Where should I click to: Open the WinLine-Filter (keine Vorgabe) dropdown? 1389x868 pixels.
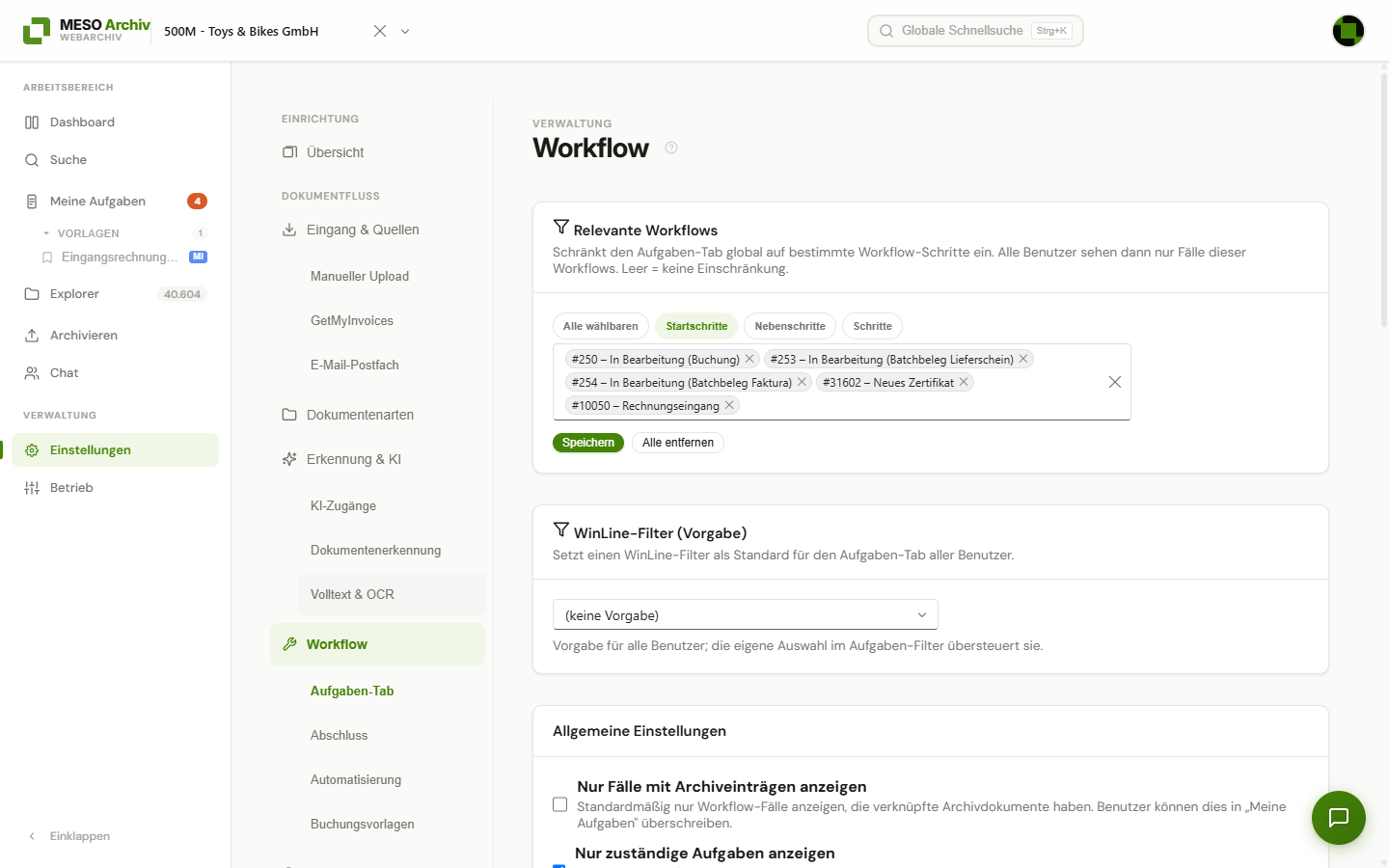pyautogui.click(x=746, y=615)
